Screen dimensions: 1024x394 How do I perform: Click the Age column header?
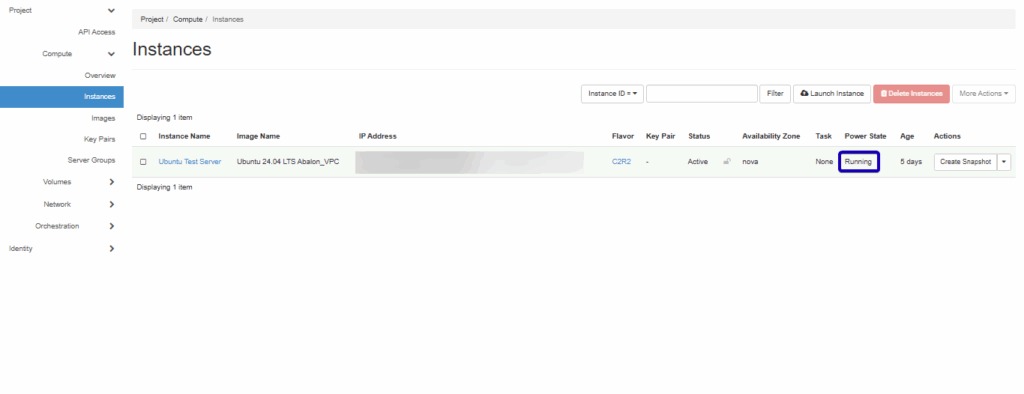907,136
